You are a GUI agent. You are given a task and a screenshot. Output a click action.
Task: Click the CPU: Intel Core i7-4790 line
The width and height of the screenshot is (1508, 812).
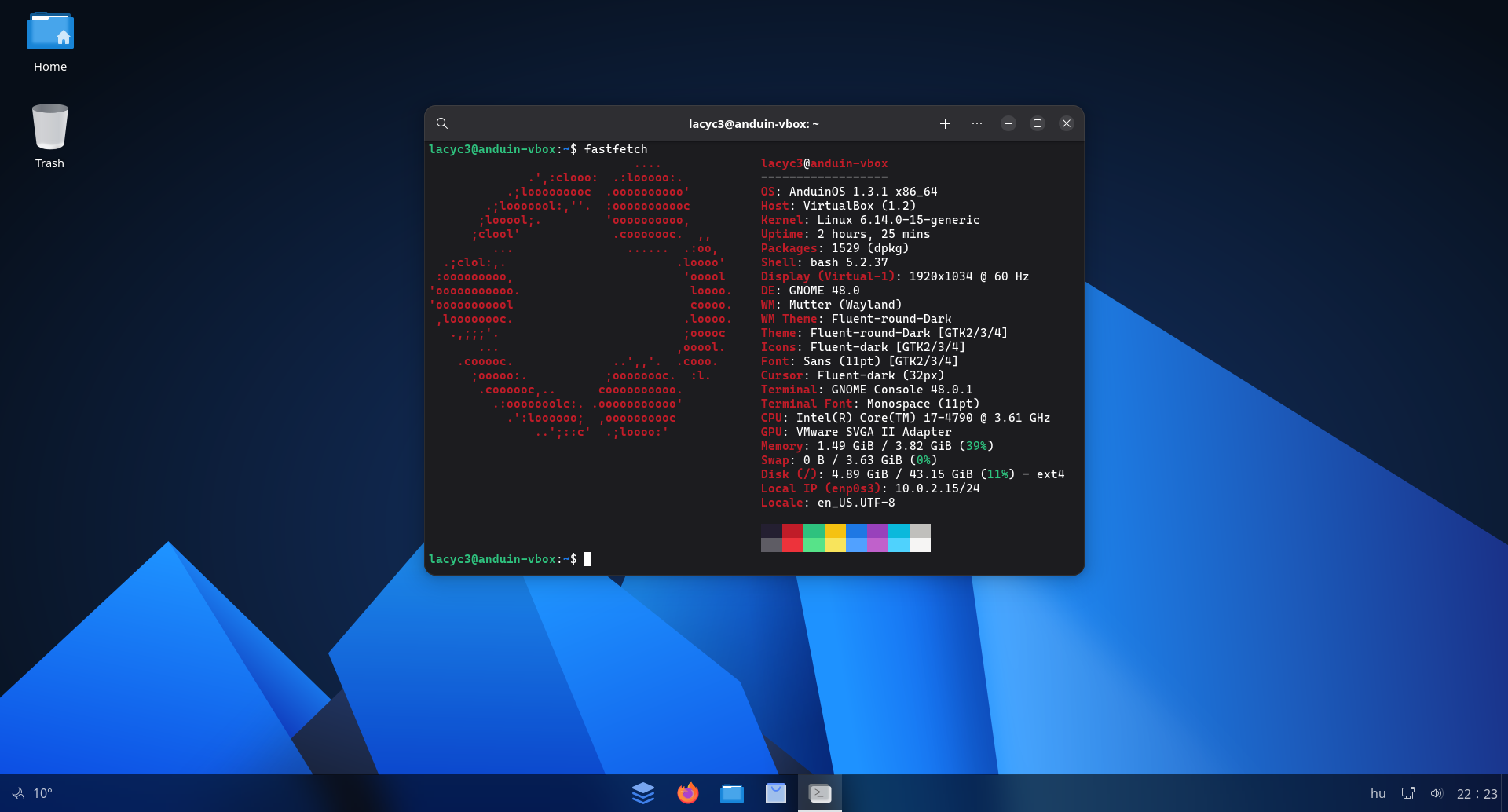pos(906,418)
